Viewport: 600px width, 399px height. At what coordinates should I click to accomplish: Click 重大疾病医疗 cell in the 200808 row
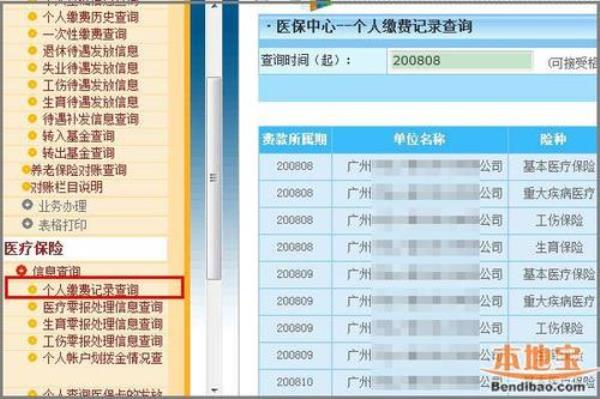coord(559,193)
